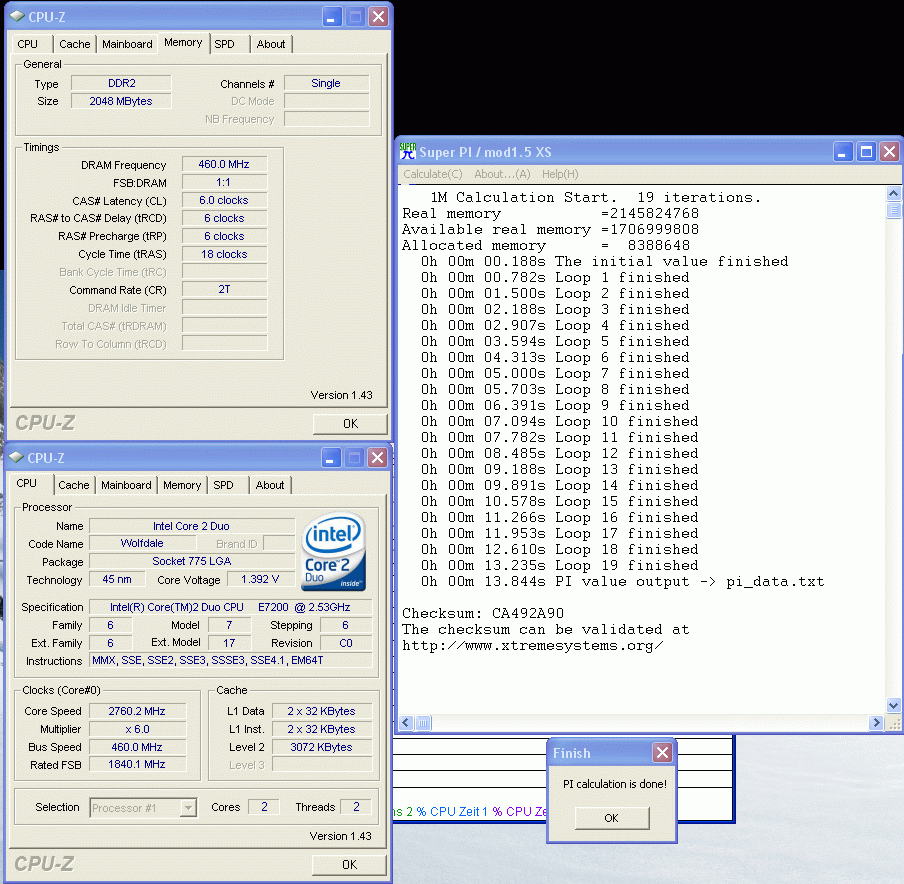Click the Super PI scroll down arrow
Image resolution: width=904 pixels, height=884 pixels.
(893, 705)
